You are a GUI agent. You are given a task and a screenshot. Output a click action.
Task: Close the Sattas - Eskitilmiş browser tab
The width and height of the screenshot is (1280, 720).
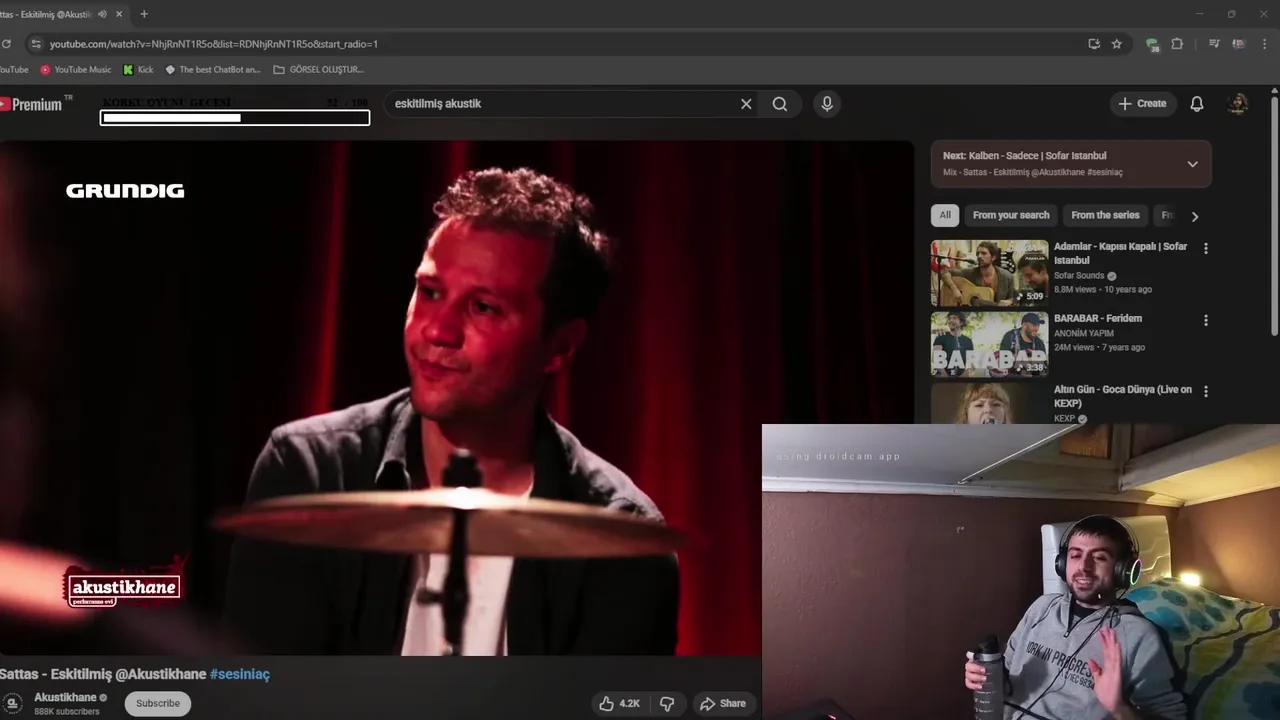[120, 14]
